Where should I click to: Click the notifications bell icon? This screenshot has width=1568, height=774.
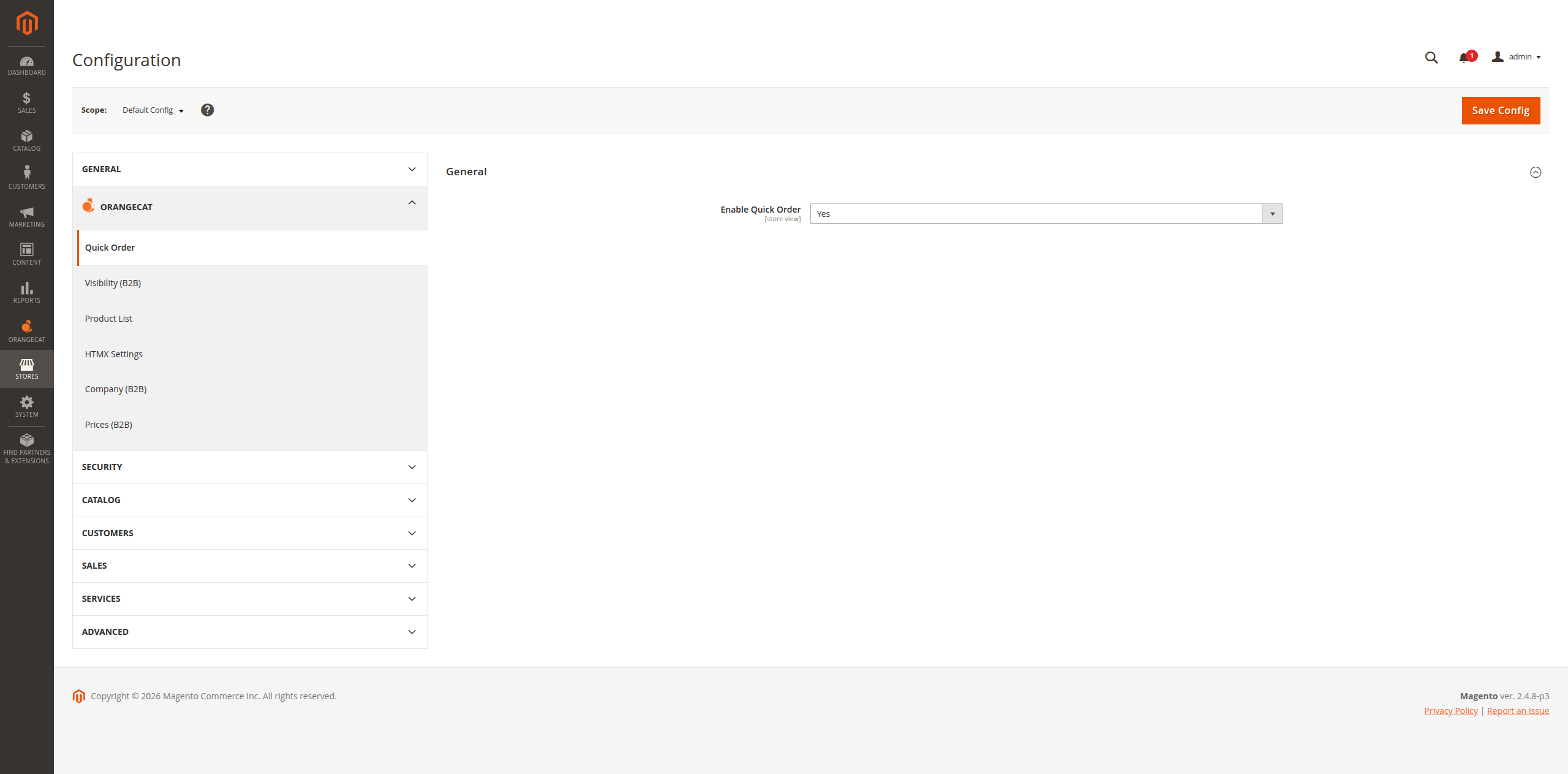tap(1464, 57)
